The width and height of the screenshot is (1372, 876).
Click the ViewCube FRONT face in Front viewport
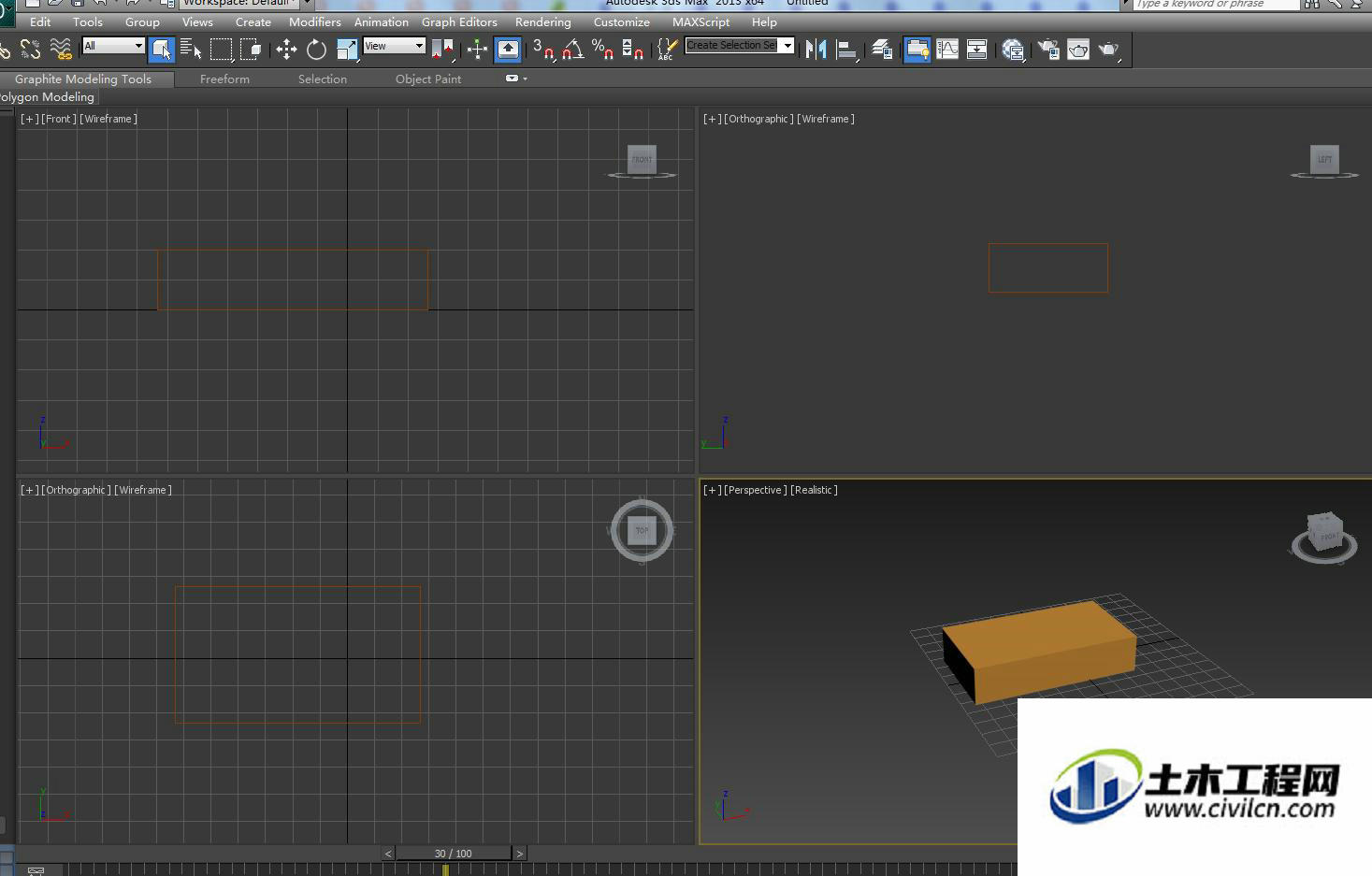tap(642, 159)
